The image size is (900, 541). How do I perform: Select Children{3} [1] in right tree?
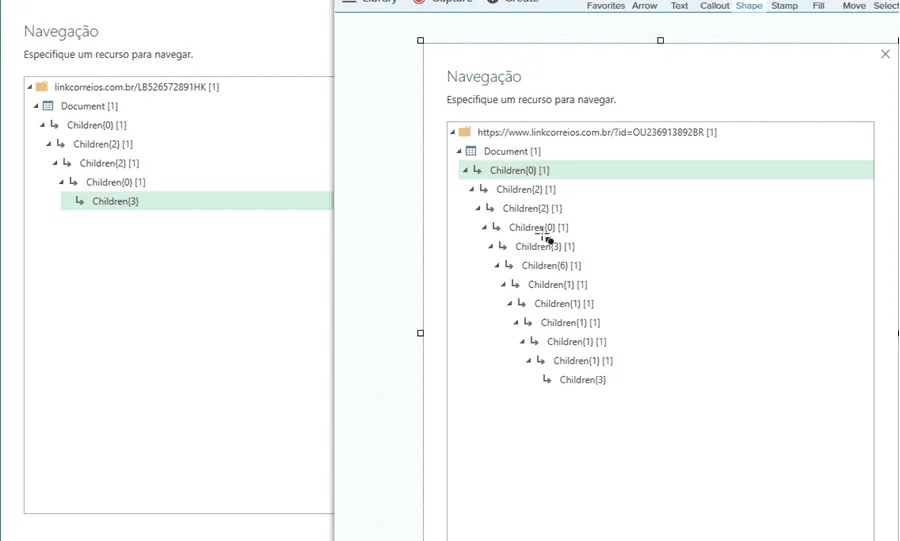545,247
